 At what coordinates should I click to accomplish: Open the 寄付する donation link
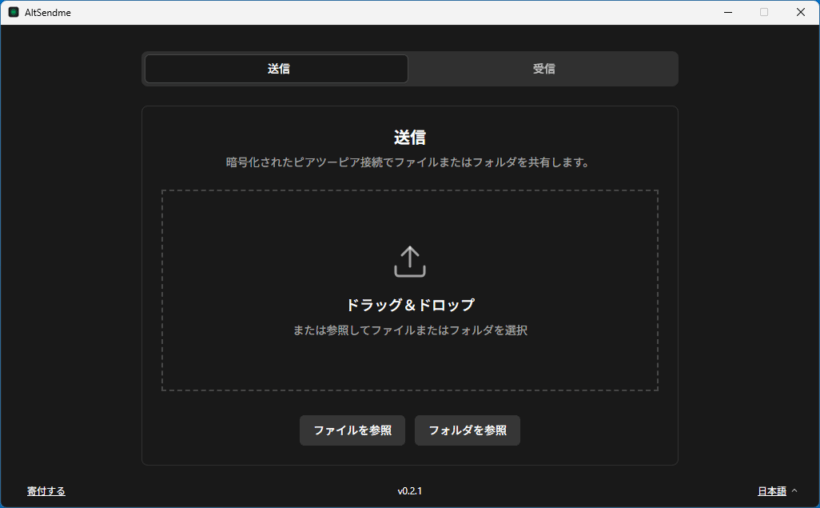coord(46,491)
